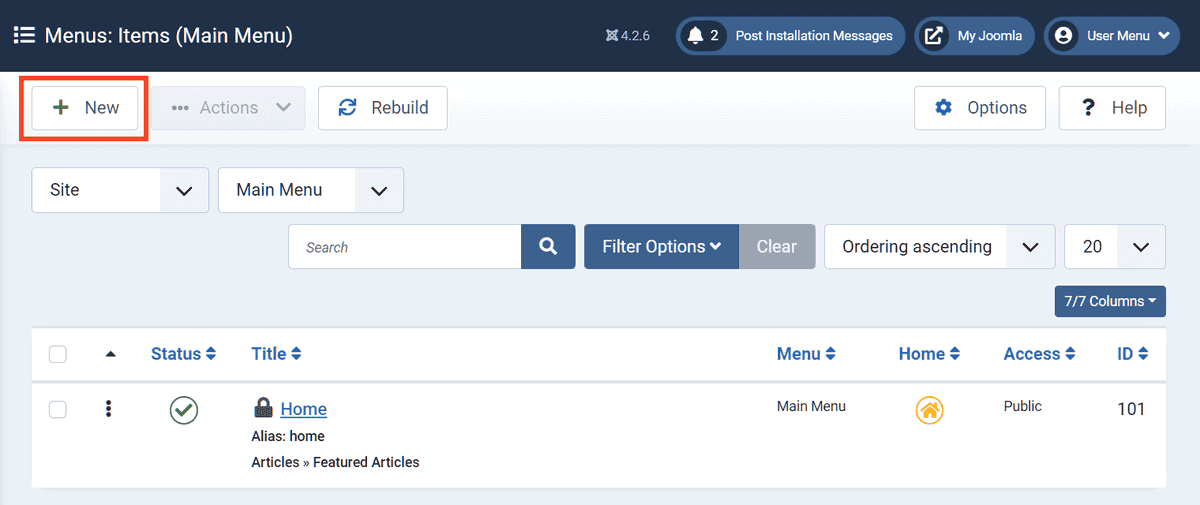Screen dimensions: 1200x505
Task: Click 'Articles » Featured Articles' text
Action: pos(335,462)
